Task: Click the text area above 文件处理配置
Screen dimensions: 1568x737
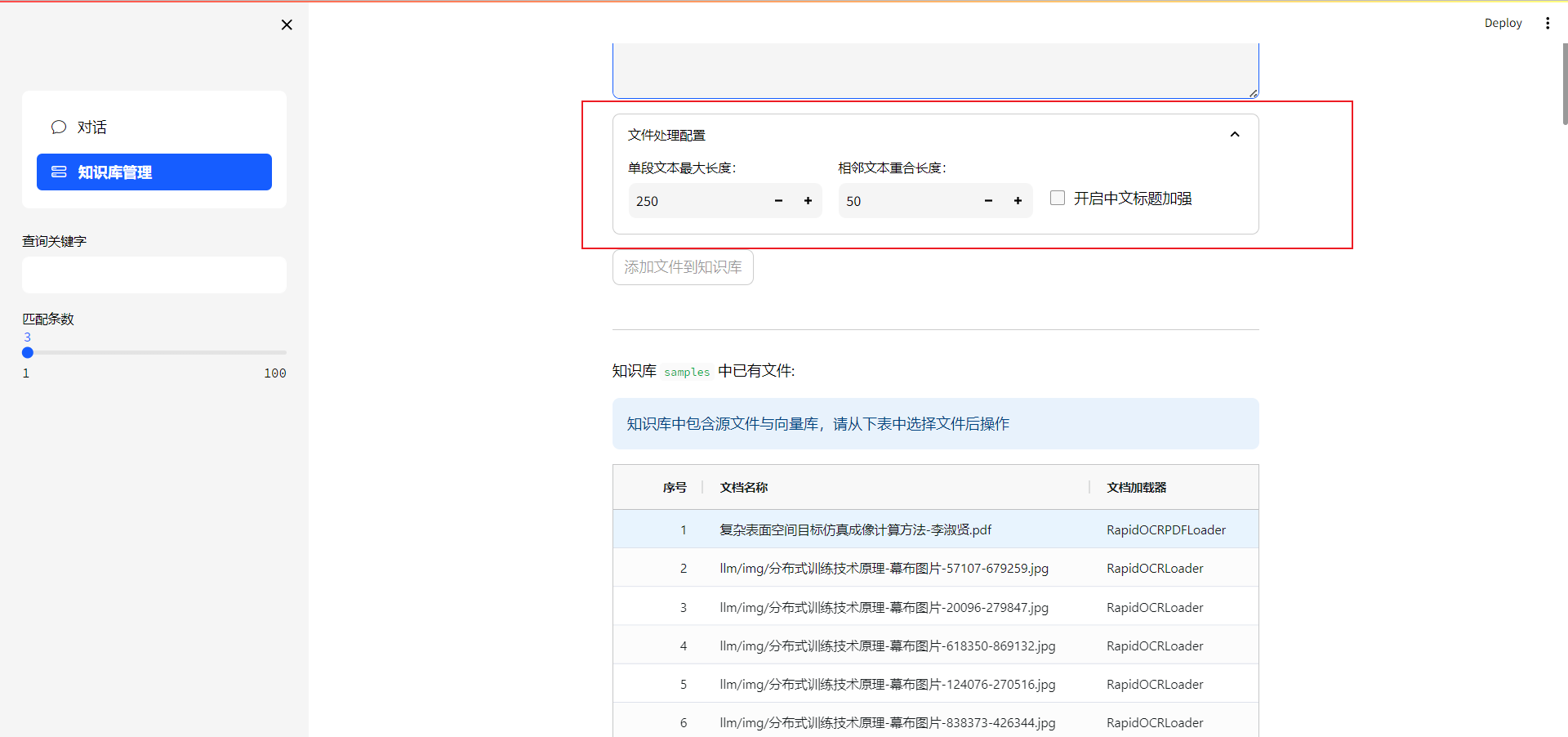Action: pos(936,70)
